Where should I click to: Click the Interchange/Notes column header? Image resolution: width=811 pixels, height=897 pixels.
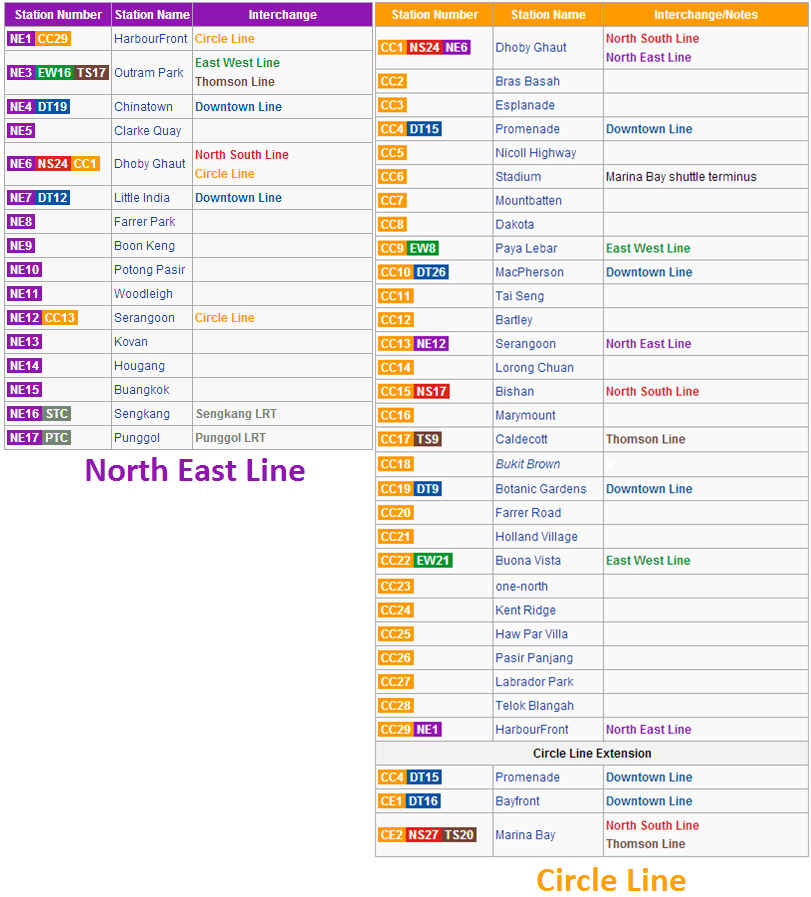point(706,15)
